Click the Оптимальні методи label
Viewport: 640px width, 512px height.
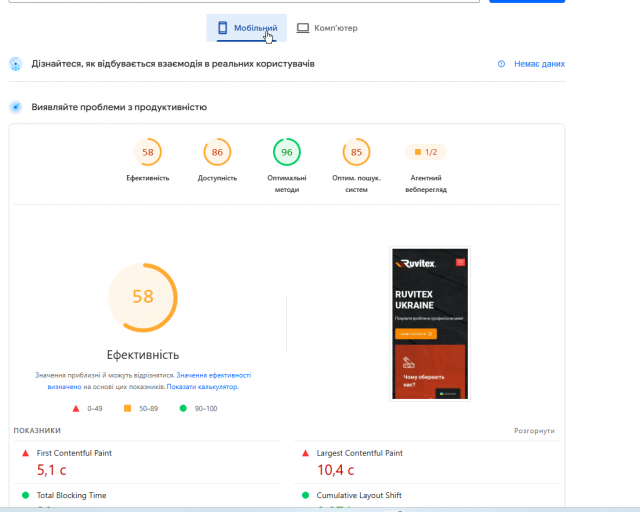(287, 184)
